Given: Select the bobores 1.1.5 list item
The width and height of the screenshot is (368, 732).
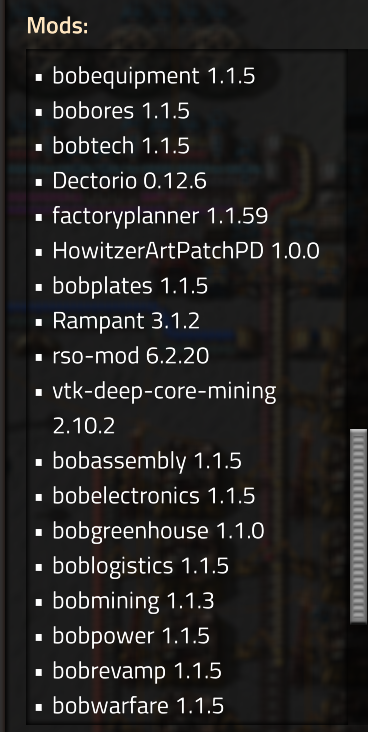Looking at the screenshot, I should [x=121, y=111].
